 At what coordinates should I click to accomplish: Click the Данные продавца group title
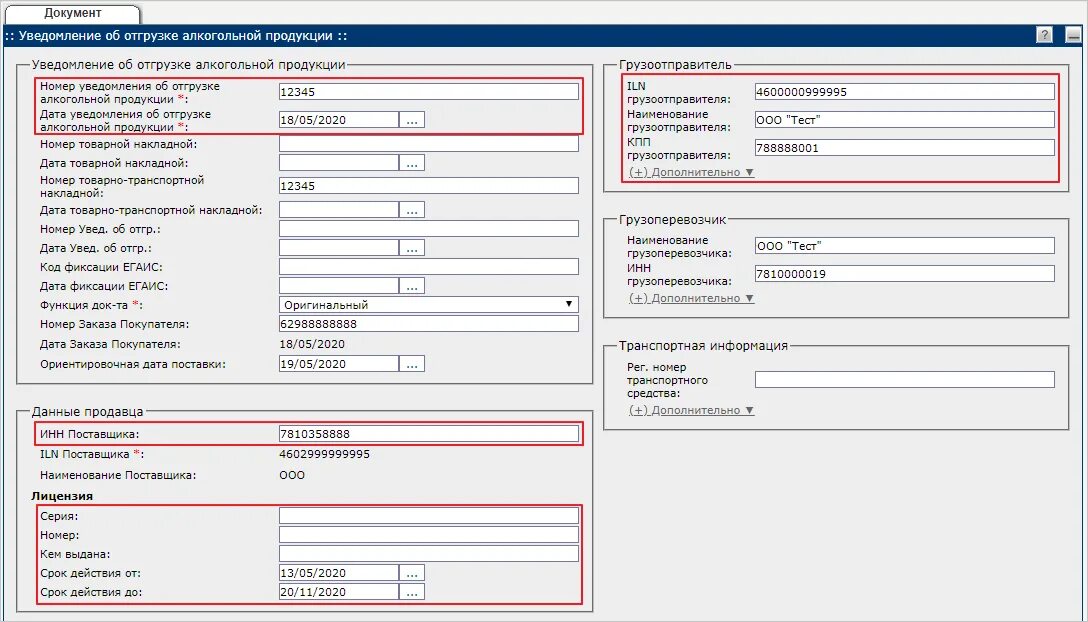(87, 412)
